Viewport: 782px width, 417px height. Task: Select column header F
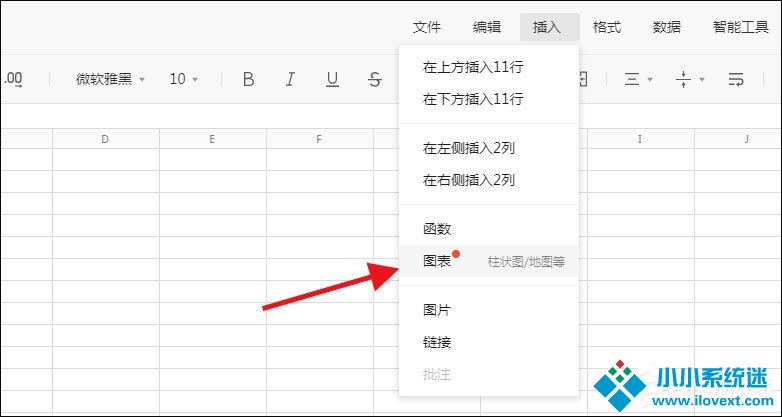tap(320, 139)
